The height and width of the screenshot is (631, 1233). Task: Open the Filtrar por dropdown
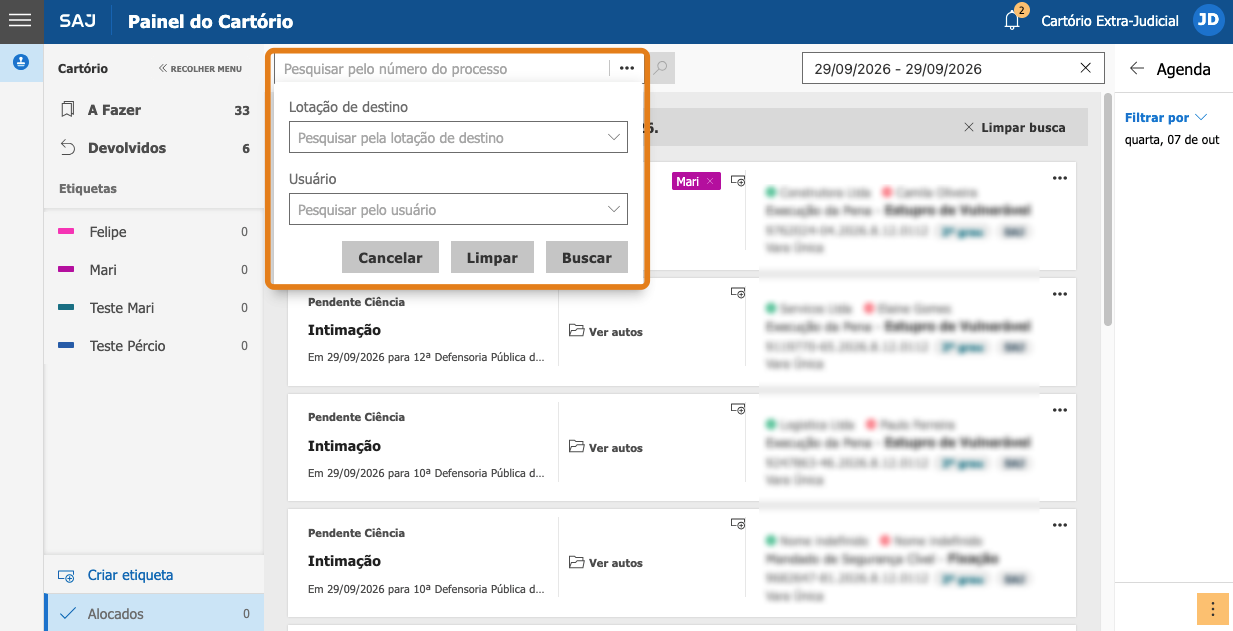point(1166,118)
